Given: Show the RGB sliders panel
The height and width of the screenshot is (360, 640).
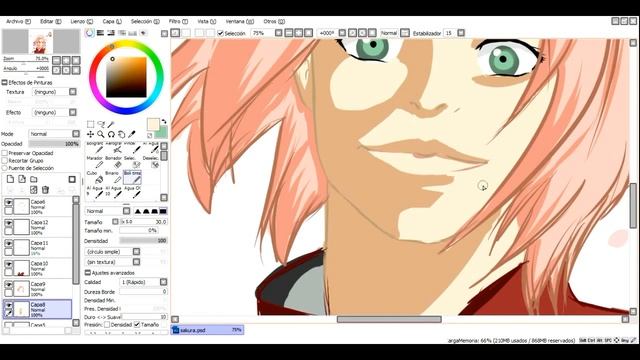Looking at the screenshot, I should pos(100,33).
